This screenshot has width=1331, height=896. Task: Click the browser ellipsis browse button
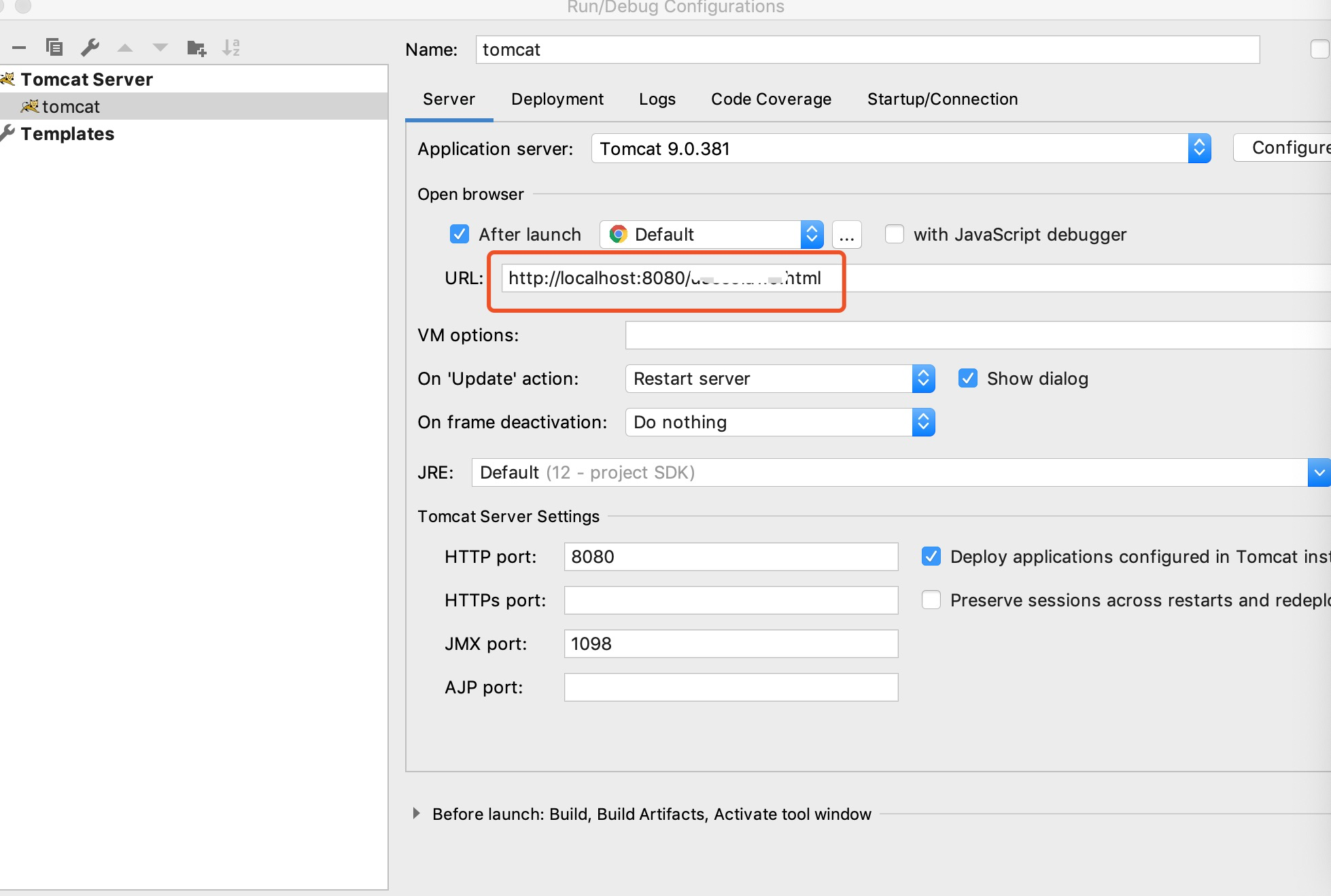tap(846, 235)
